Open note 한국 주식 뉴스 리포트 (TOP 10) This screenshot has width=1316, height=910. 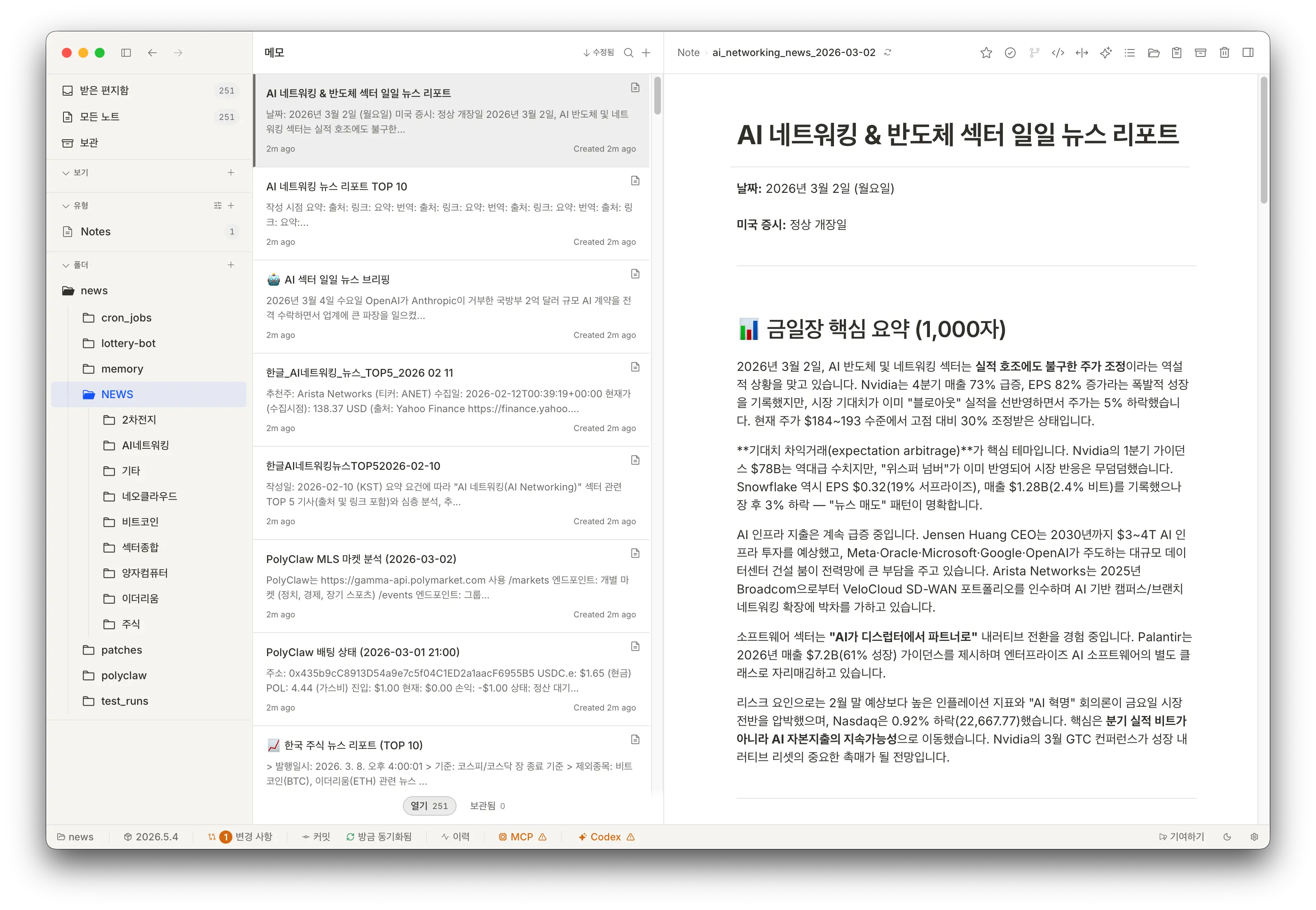[452, 761]
